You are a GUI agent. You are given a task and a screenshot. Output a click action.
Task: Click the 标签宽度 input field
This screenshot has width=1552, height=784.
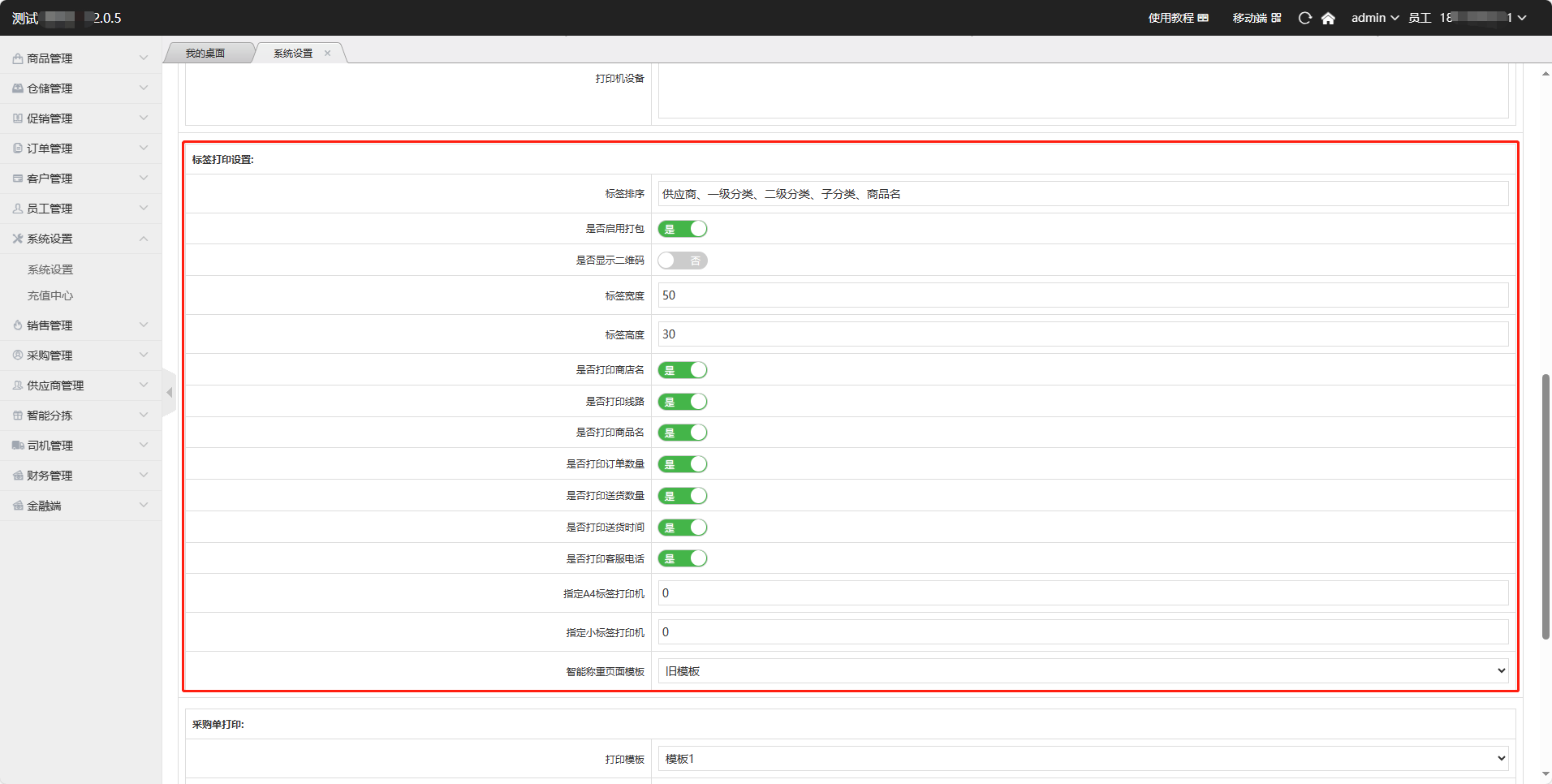click(1083, 295)
